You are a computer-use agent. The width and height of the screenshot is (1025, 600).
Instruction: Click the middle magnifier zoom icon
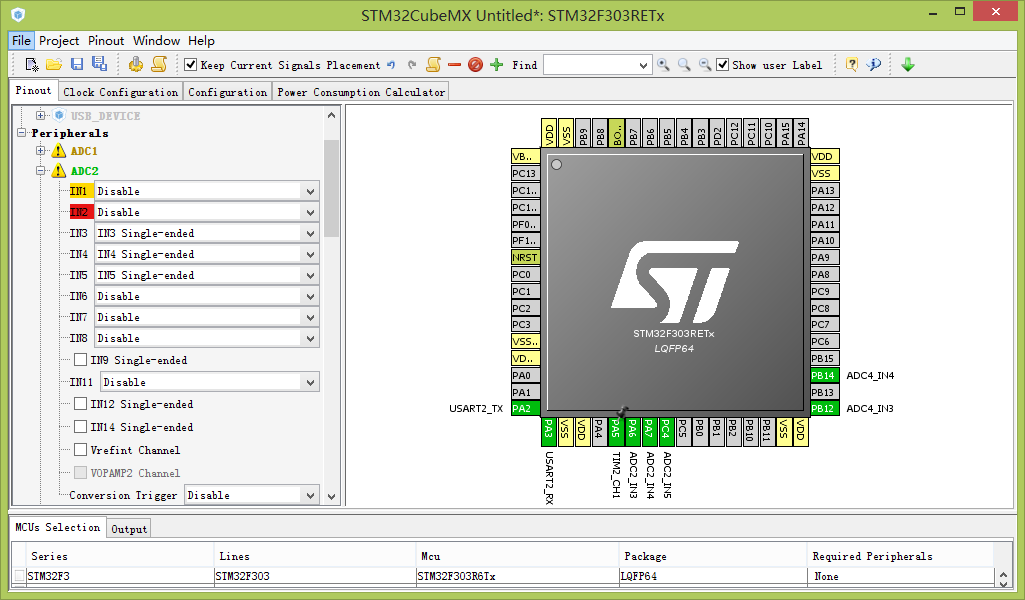684,65
